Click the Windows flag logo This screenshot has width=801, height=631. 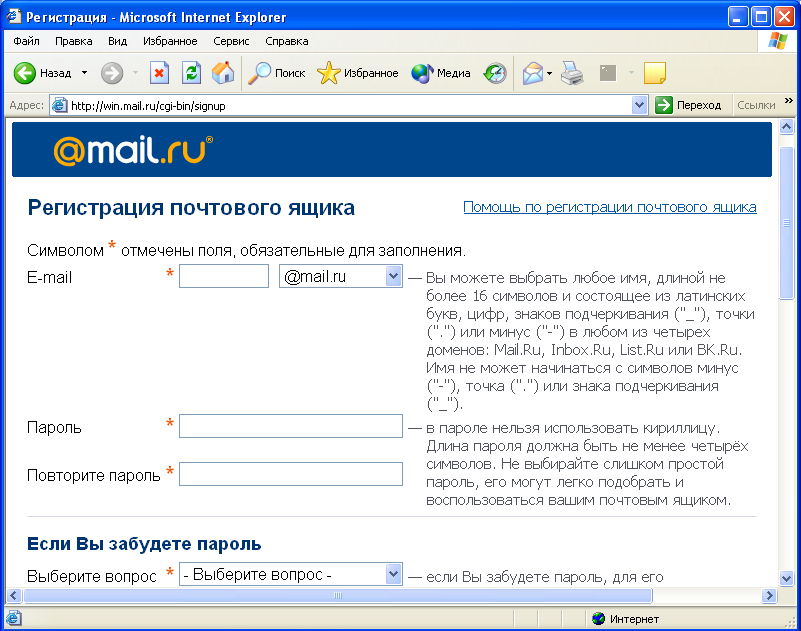[x=778, y=41]
